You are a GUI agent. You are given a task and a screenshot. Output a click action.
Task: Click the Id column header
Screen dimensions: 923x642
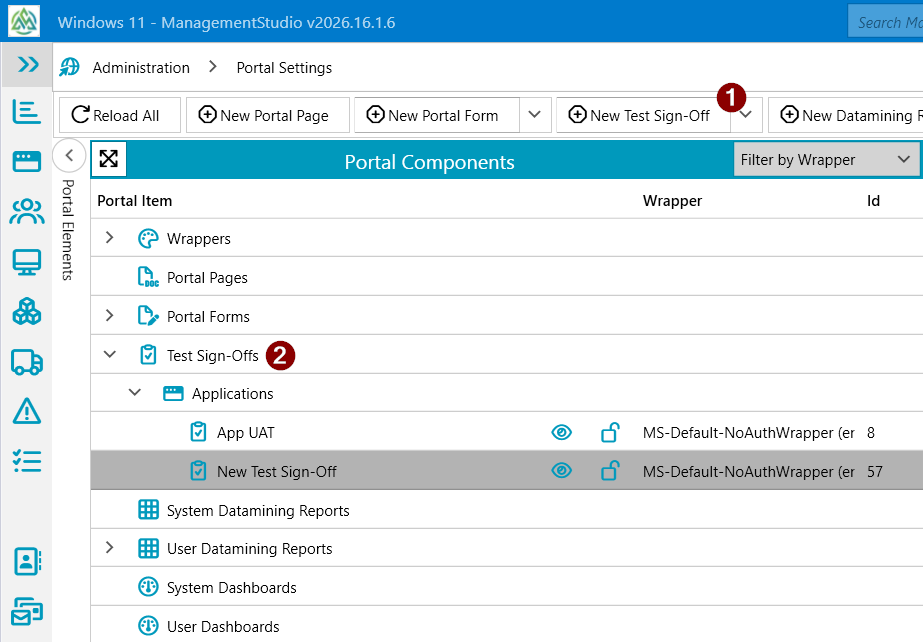click(873, 201)
